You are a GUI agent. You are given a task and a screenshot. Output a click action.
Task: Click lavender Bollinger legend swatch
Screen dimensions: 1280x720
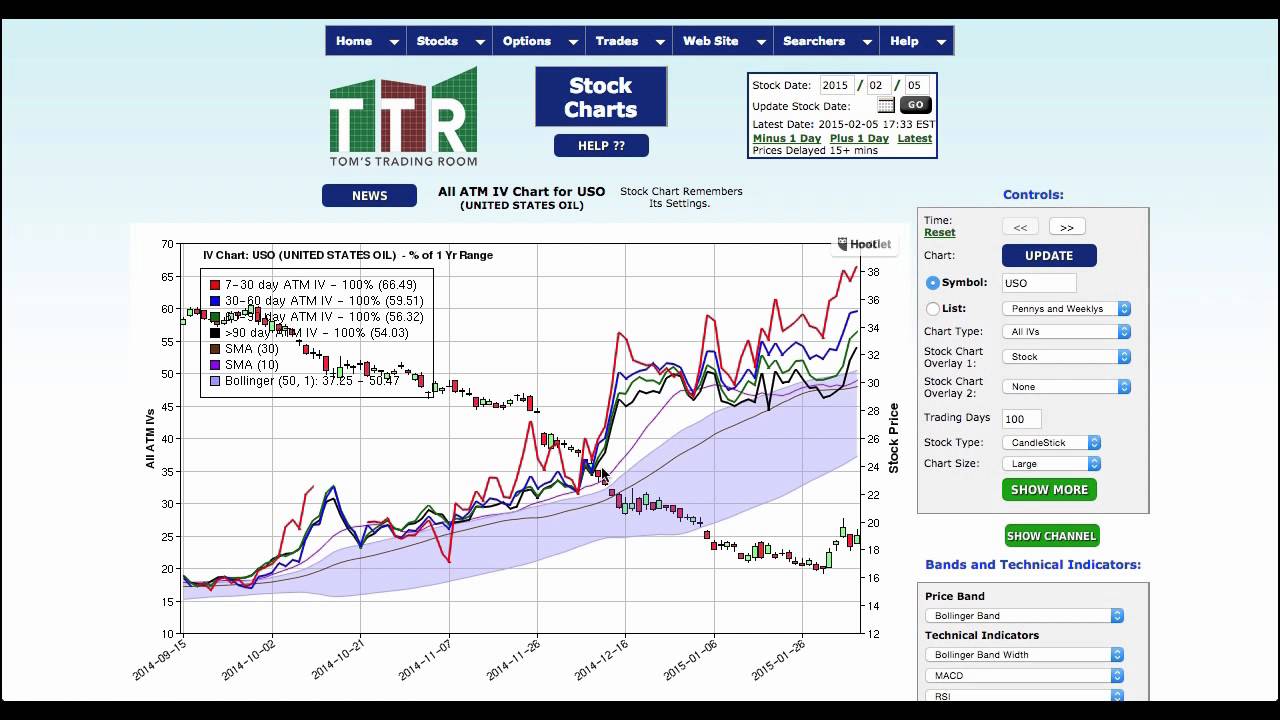click(215, 381)
